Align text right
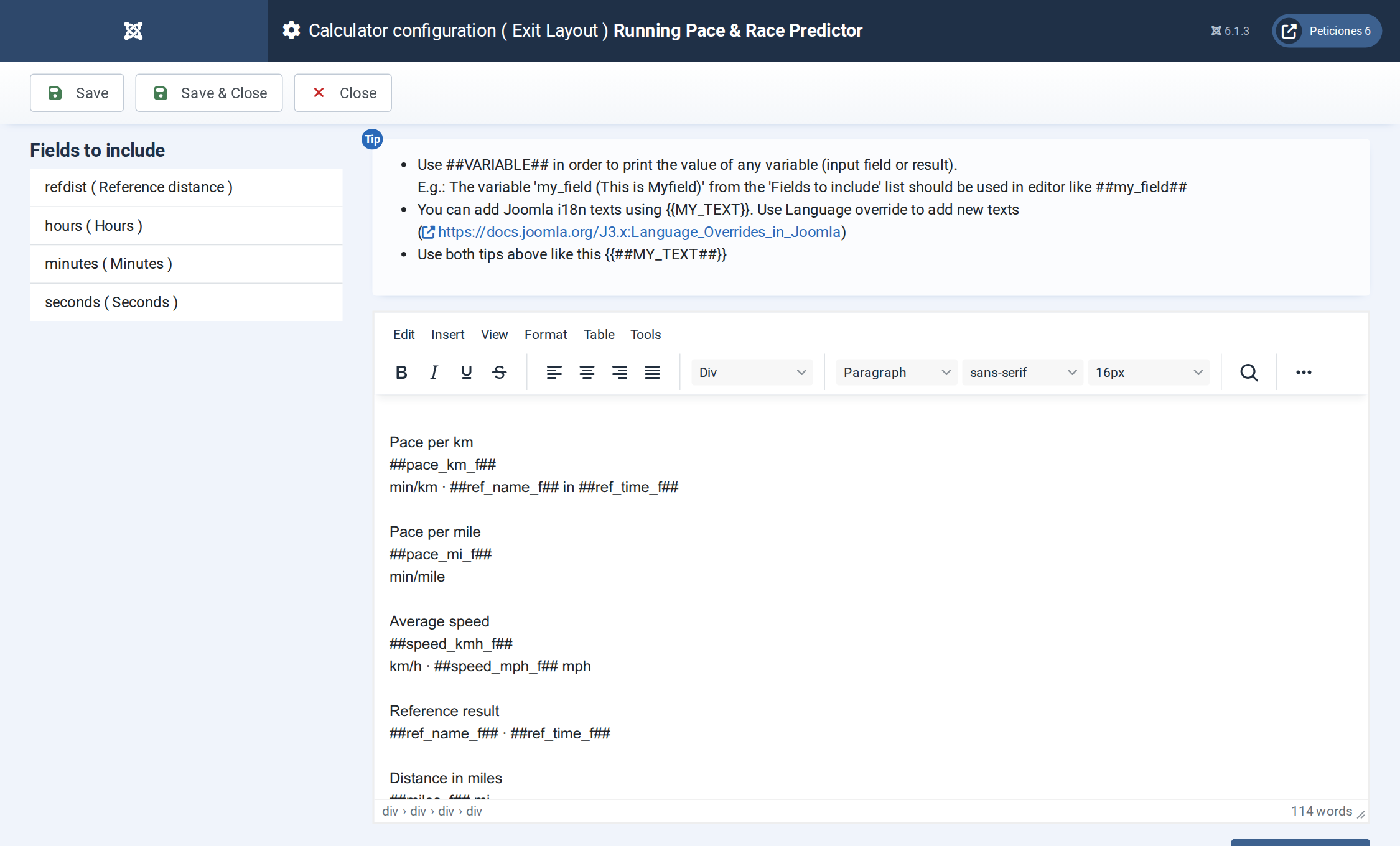This screenshot has height=846, width=1400. [x=619, y=372]
